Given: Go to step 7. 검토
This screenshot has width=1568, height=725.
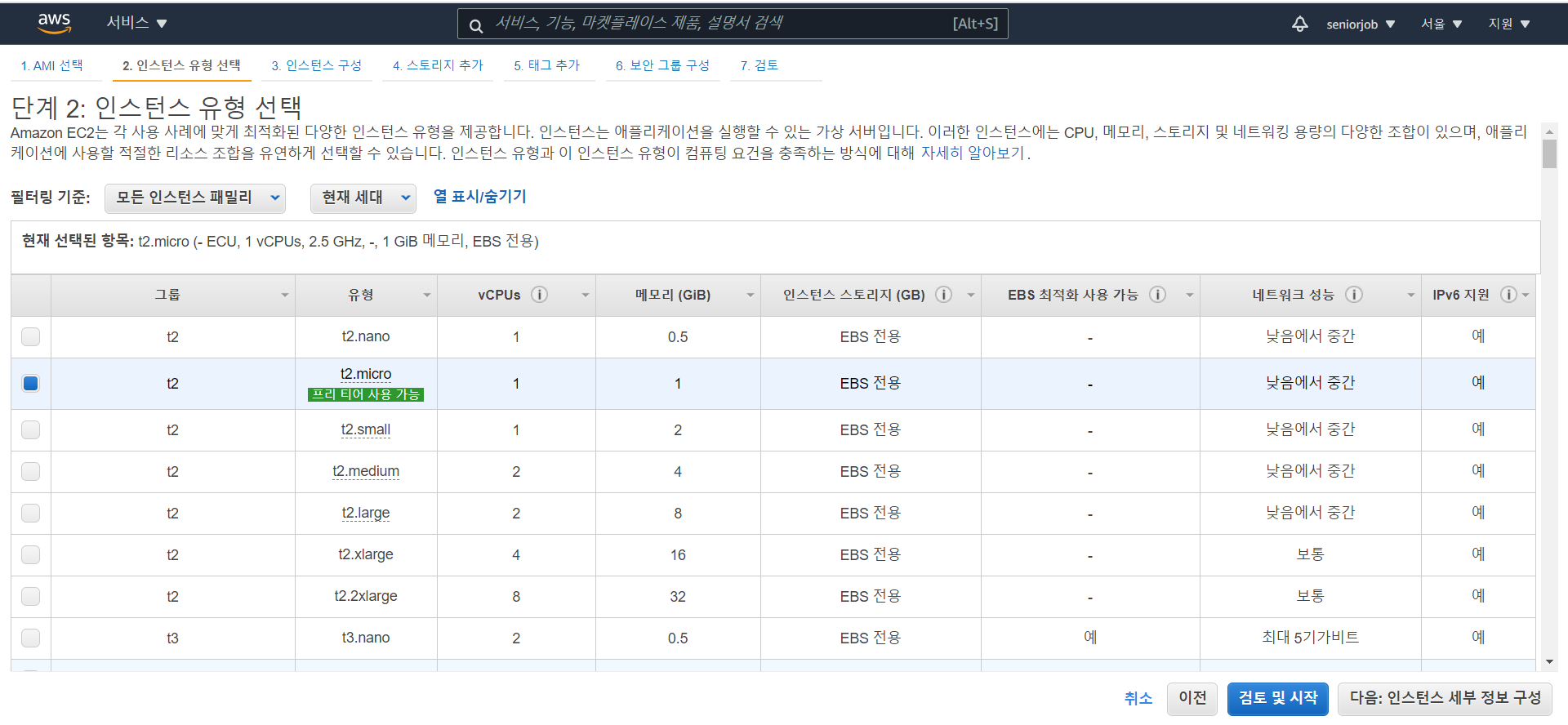Looking at the screenshot, I should [x=759, y=65].
